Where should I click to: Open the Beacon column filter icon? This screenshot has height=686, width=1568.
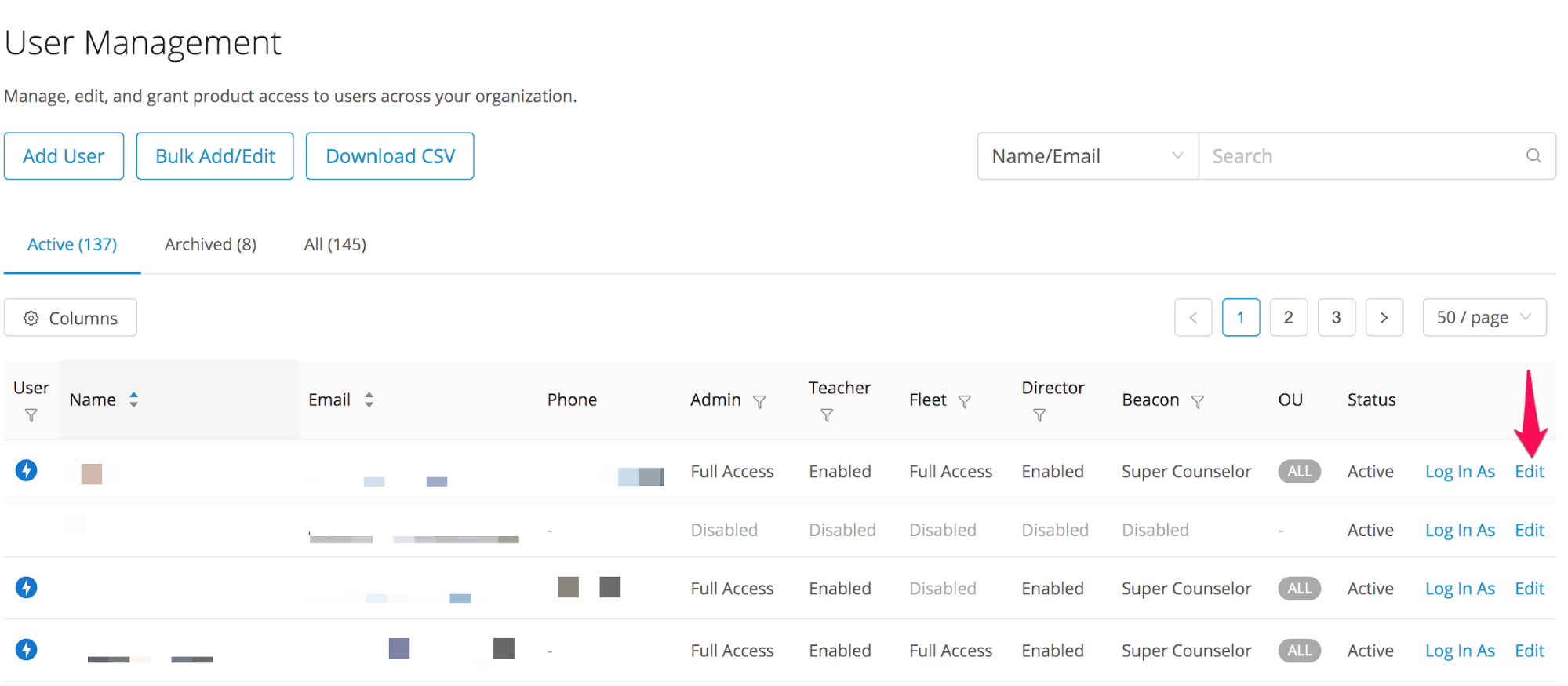[1198, 402]
